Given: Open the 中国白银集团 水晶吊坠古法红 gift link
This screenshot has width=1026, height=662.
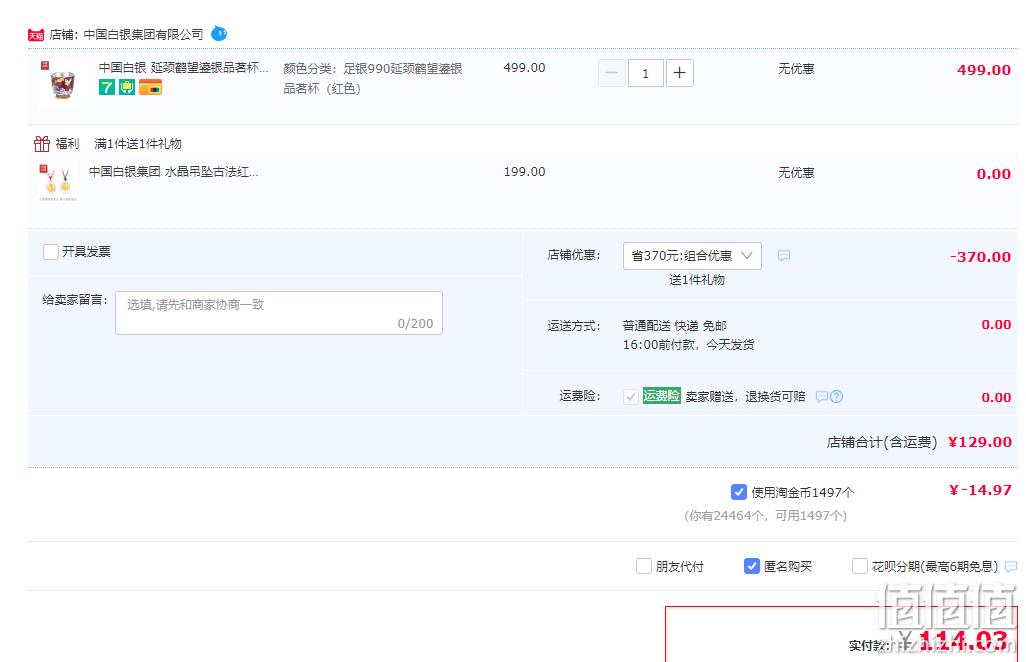Looking at the screenshot, I should [x=173, y=171].
